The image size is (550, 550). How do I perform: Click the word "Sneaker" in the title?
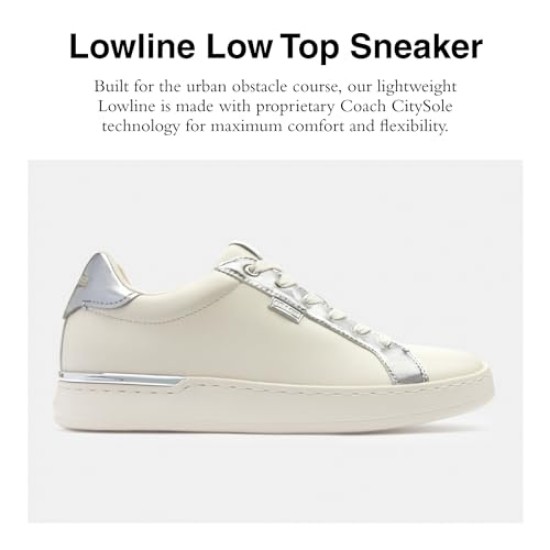[416, 46]
